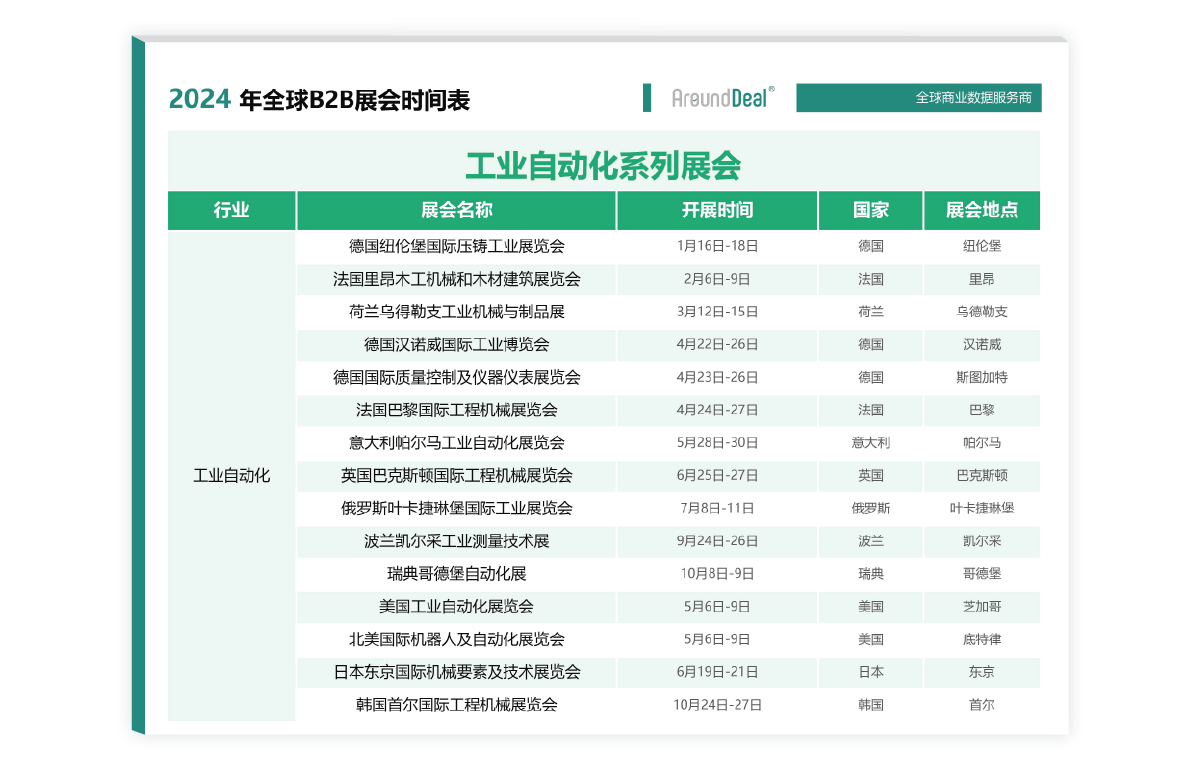This screenshot has width=1200, height=770.
Task: Click the country cell '韩国'
Action: (x=871, y=704)
